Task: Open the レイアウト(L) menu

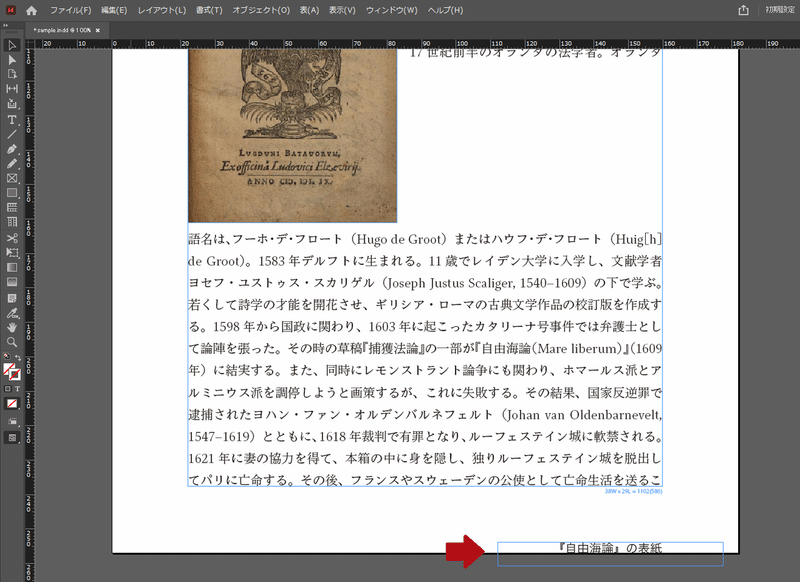Action: click(162, 10)
